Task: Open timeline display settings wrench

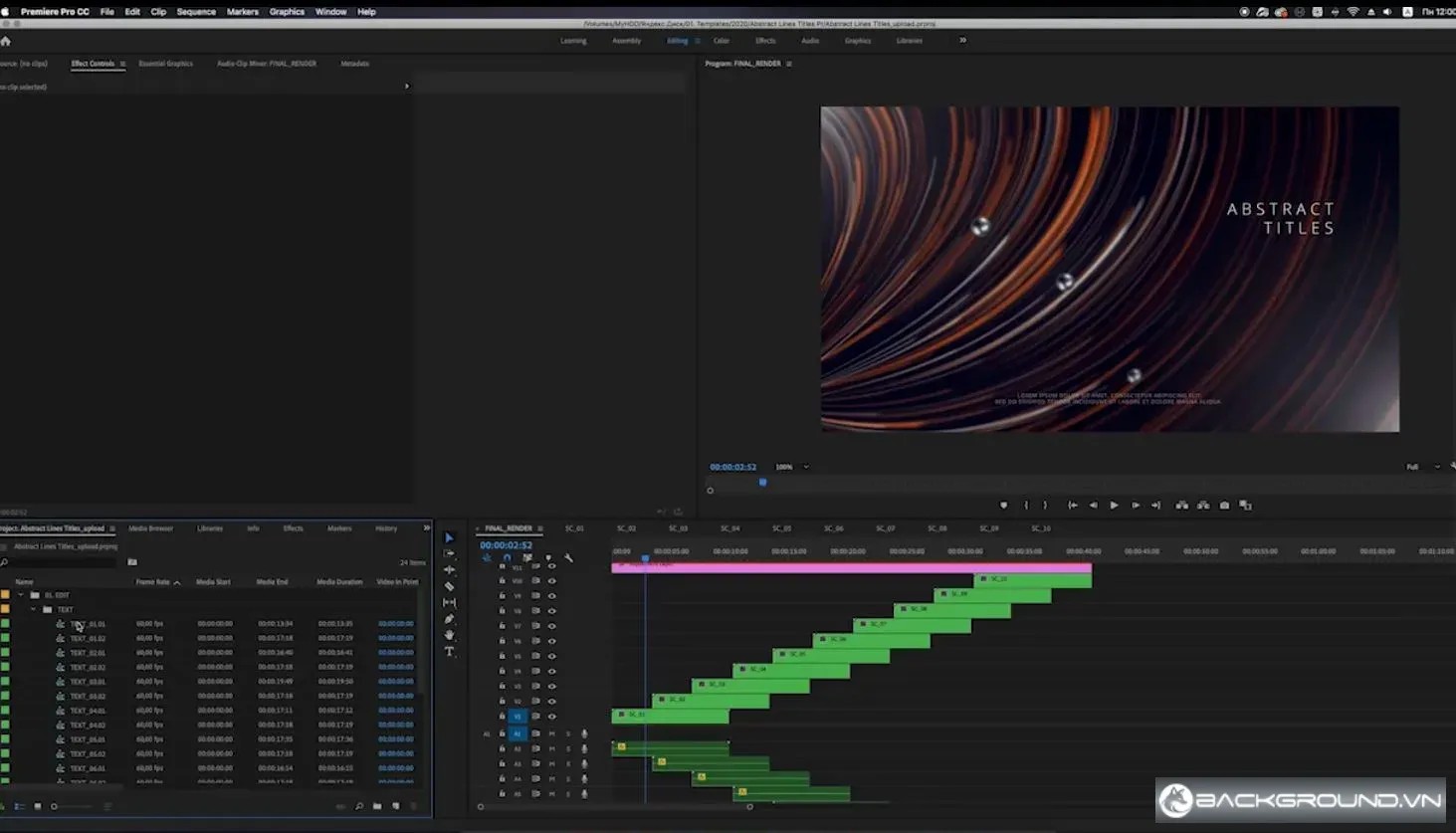Action: (568, 558)
